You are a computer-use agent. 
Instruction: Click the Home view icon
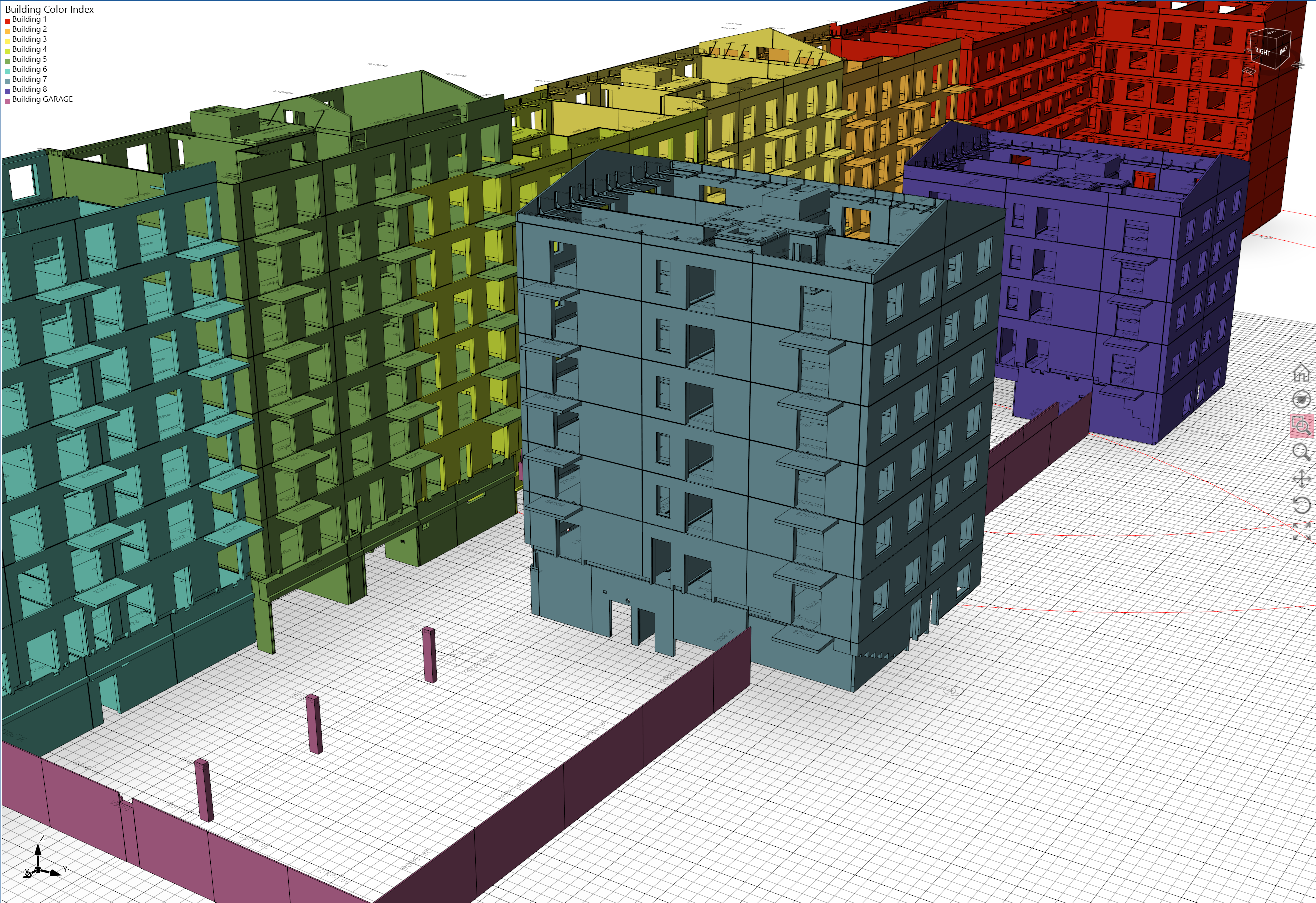1302,372
